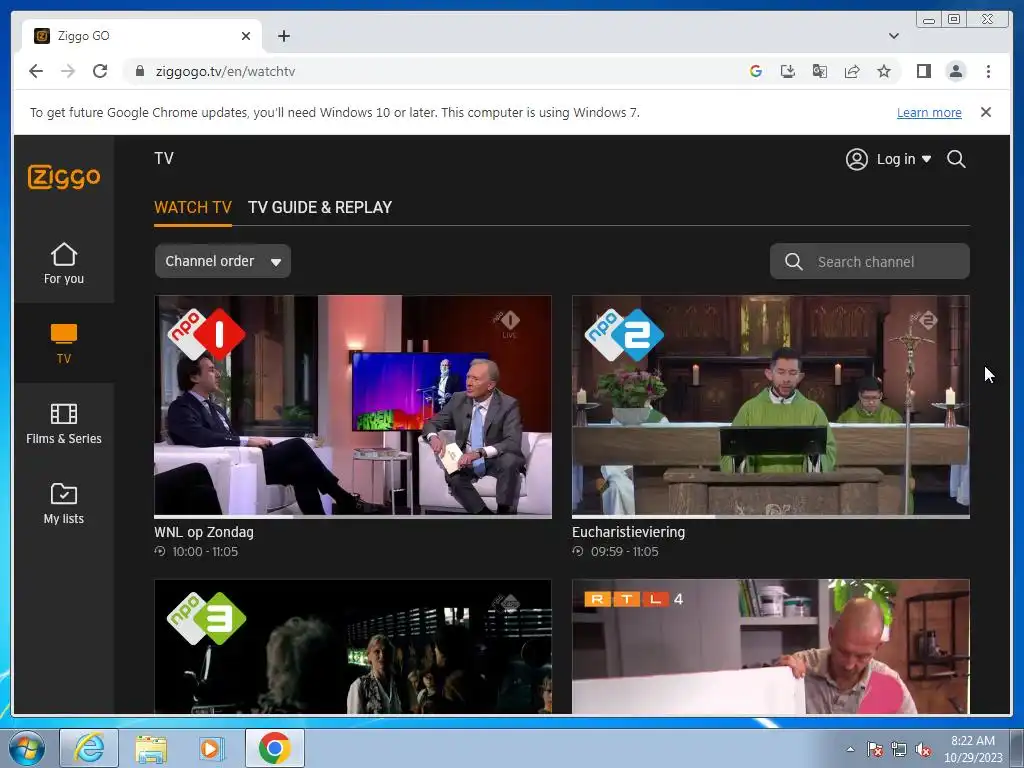Share this page icon
This screenshot has width=1024, height=768.
pos(852,71)
